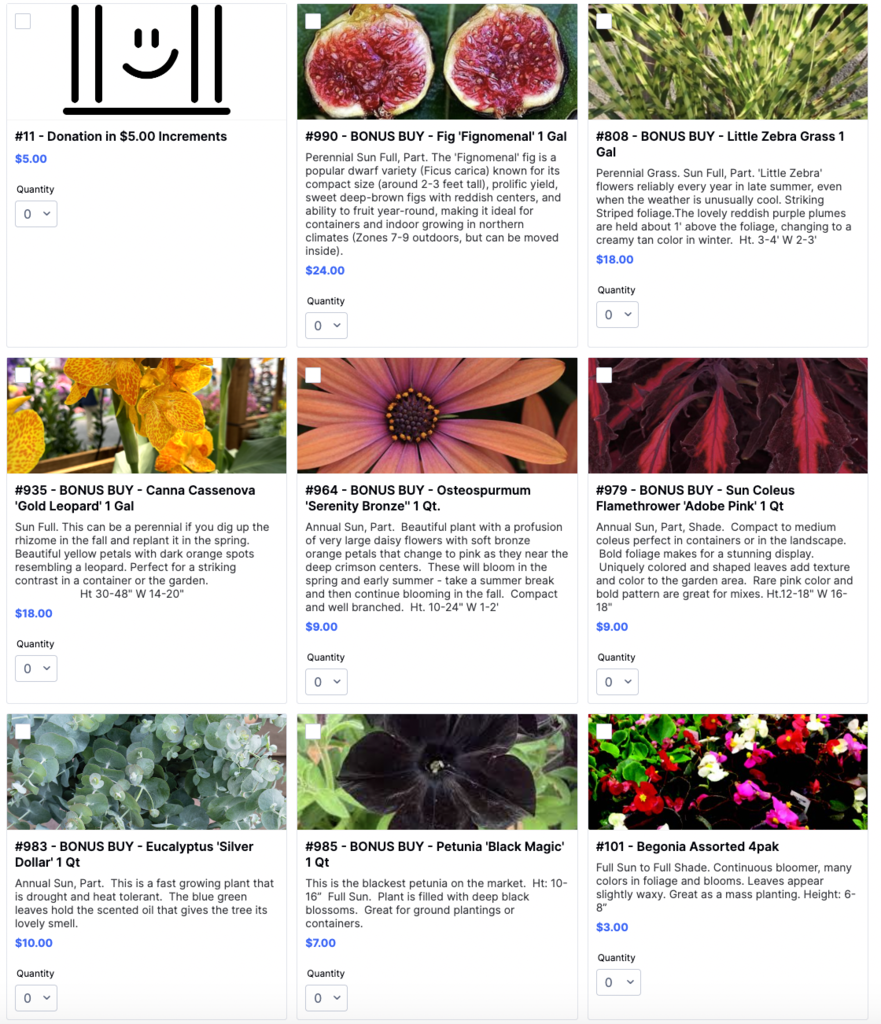The image size is (881, 1024).
Task: Open the quantity selector for Petunia 'Black Magic'
Action: (327, 998)
